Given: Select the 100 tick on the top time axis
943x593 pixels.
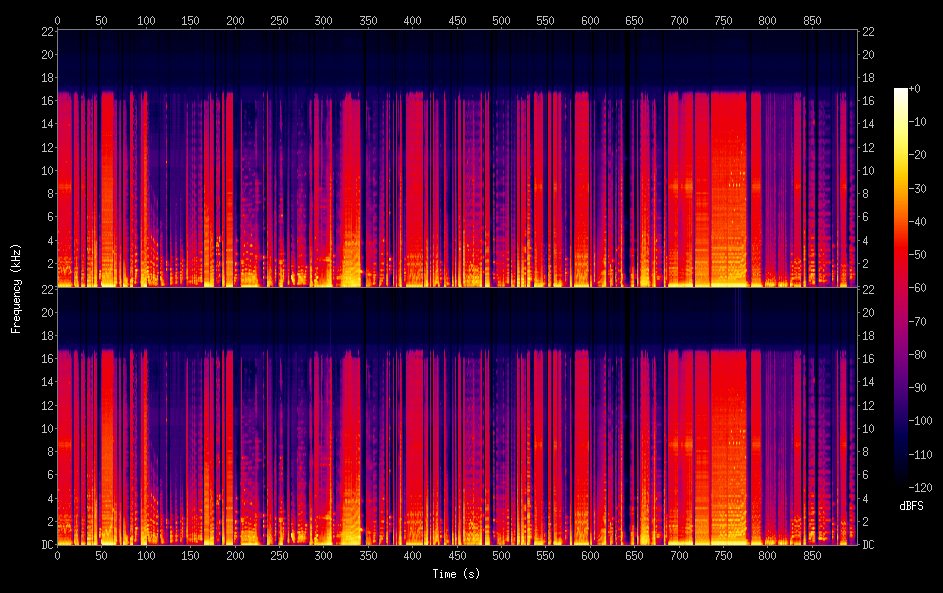Looking at the screenshot, I should [x=146, y=20].
